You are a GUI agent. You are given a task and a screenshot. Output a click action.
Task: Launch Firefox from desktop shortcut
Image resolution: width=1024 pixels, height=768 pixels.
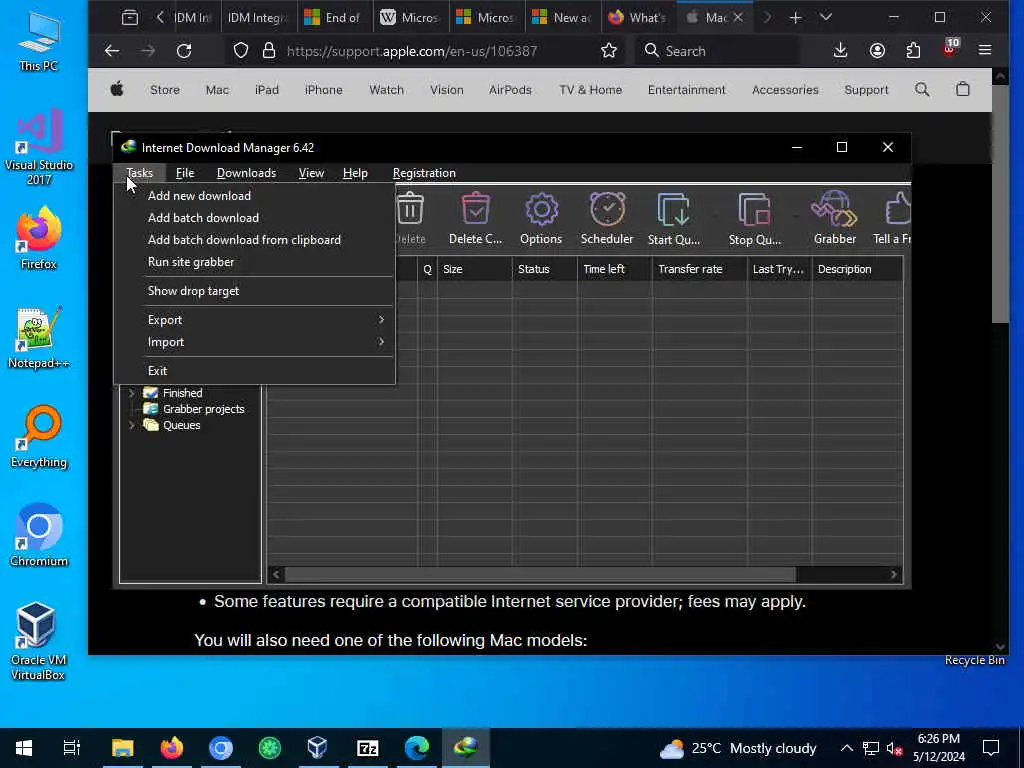pos(39,238)
